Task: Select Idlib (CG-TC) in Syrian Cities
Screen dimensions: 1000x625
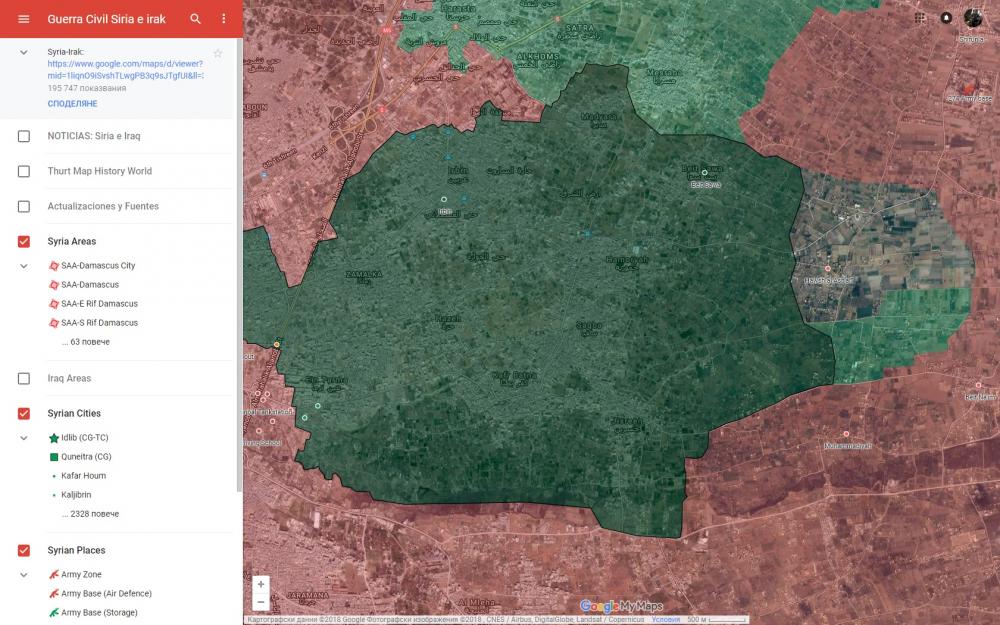Action: pyautogui.click(x=84, y=438)
